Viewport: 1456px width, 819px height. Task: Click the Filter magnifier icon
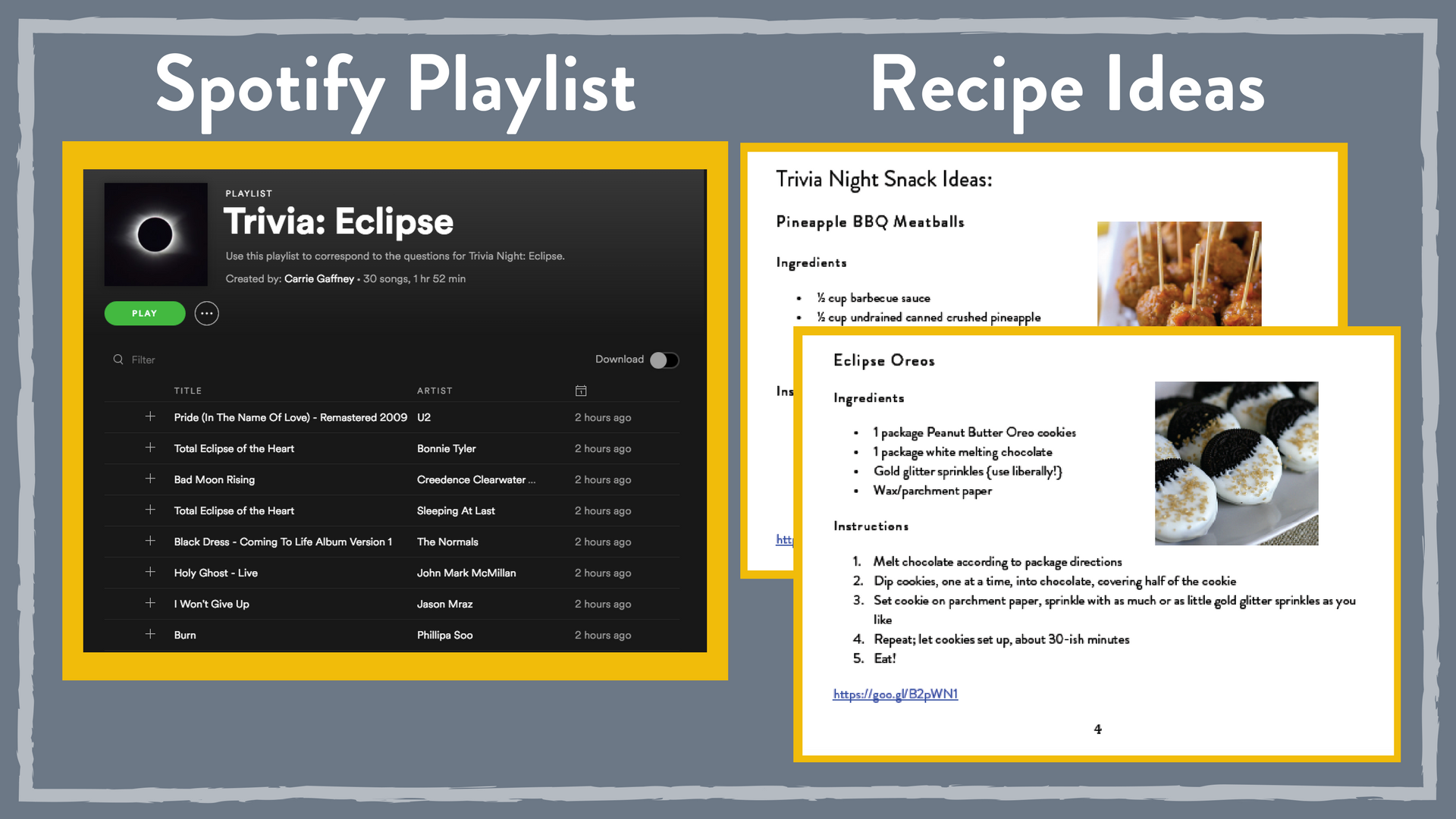coord(118,359)
